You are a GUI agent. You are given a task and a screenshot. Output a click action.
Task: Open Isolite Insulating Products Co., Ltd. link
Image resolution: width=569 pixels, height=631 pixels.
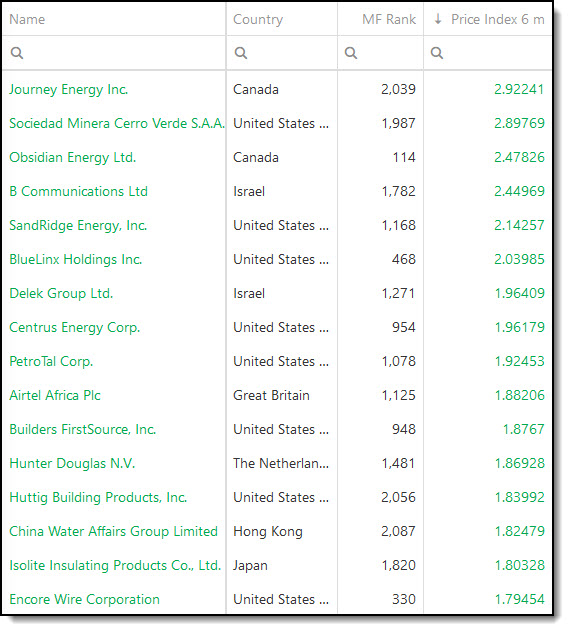click(115, 565)
